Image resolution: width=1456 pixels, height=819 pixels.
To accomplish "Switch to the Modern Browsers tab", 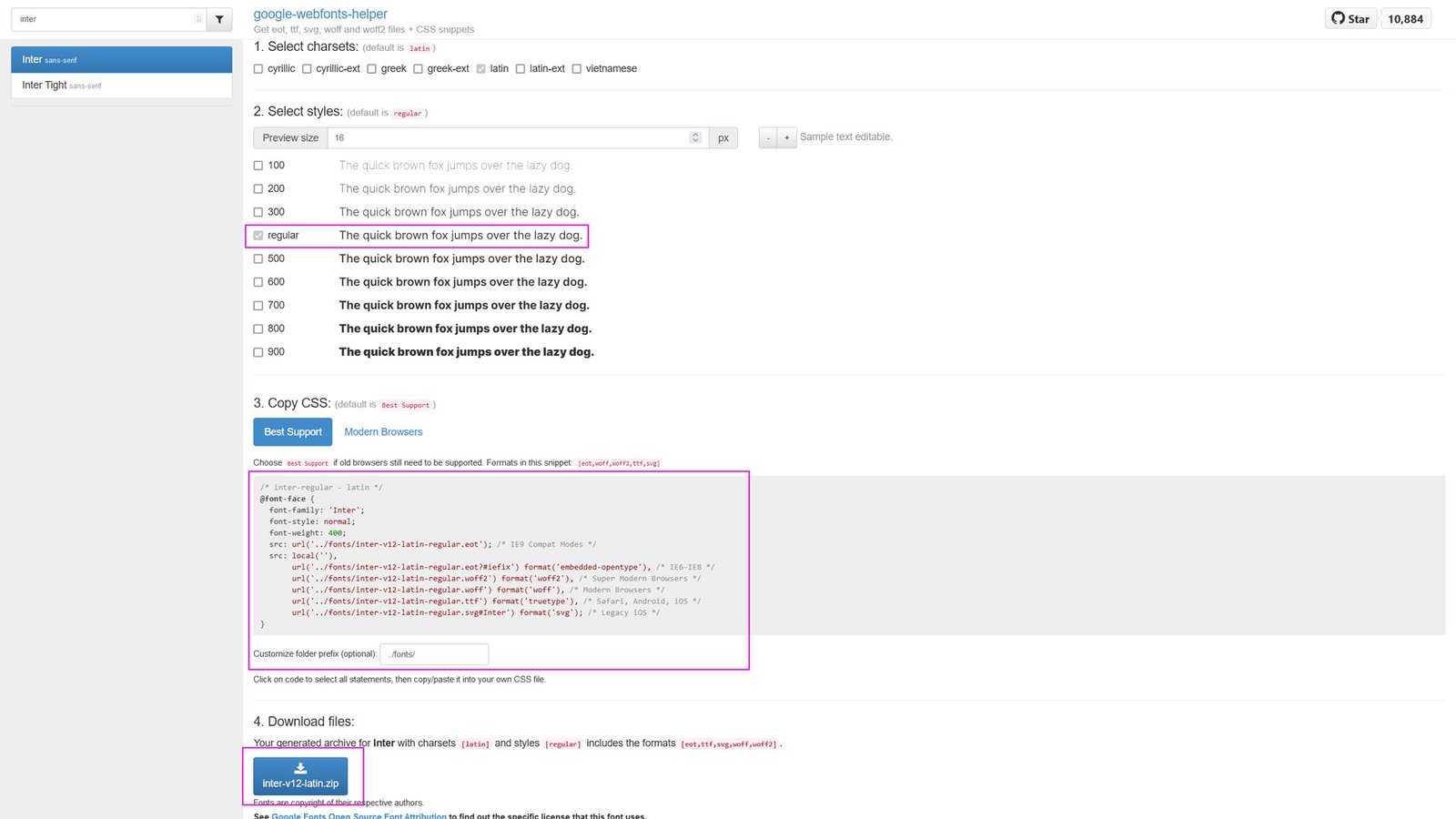I will click(x=382, y=431).
